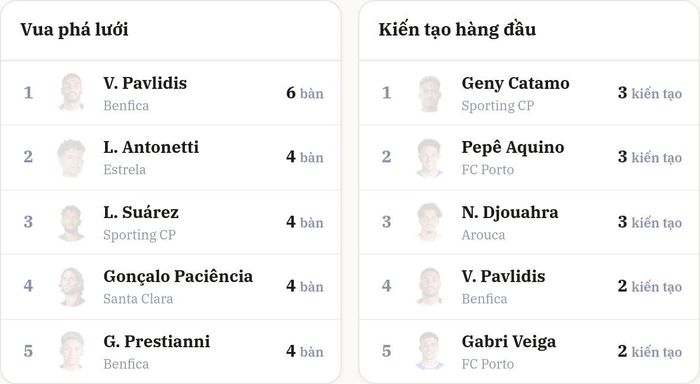
Task: Open V. Pavlidis row showing 2 kiến tạo
Action: pos(529,287)
